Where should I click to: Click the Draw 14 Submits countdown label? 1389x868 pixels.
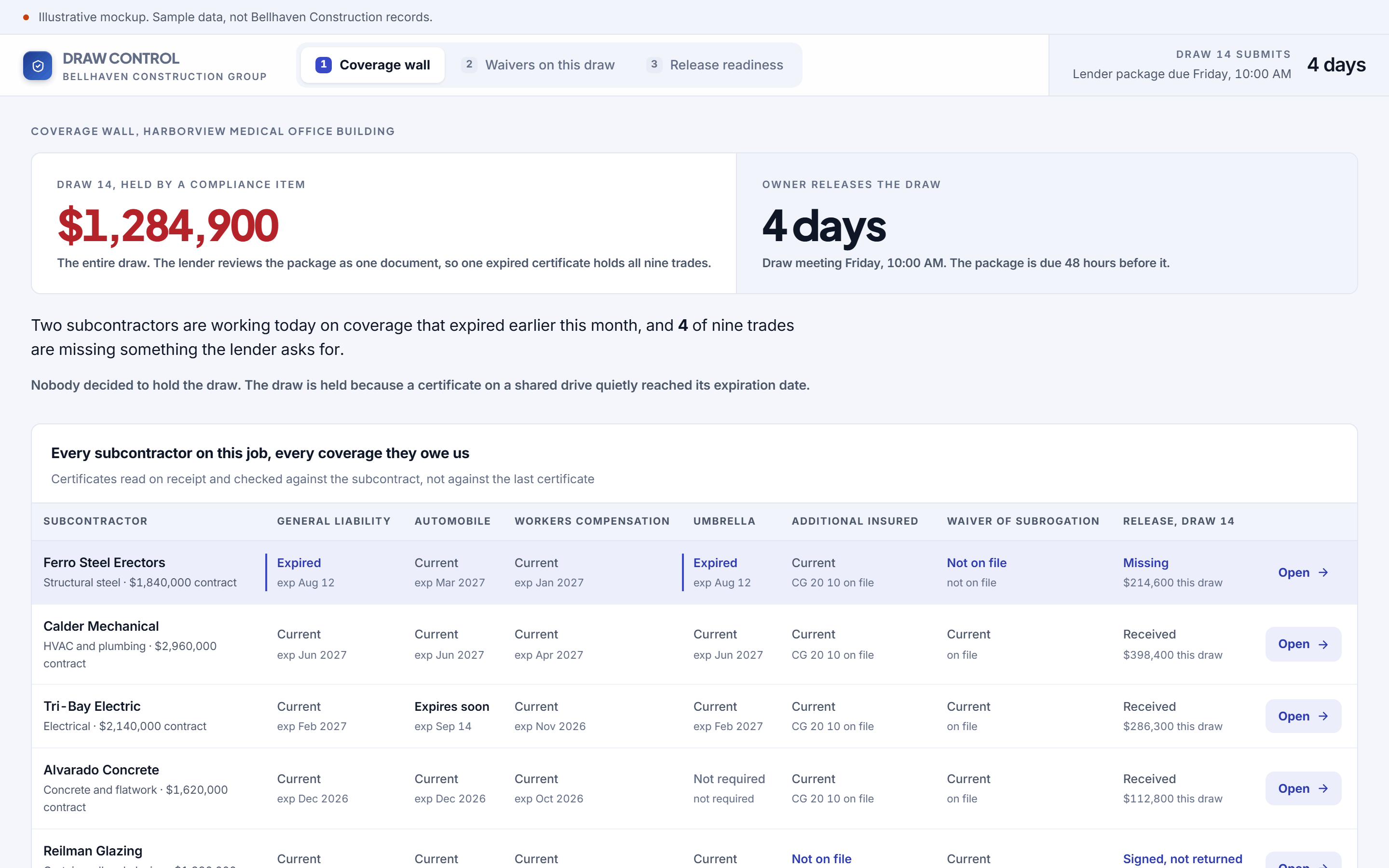click(x=1233, y=54)
